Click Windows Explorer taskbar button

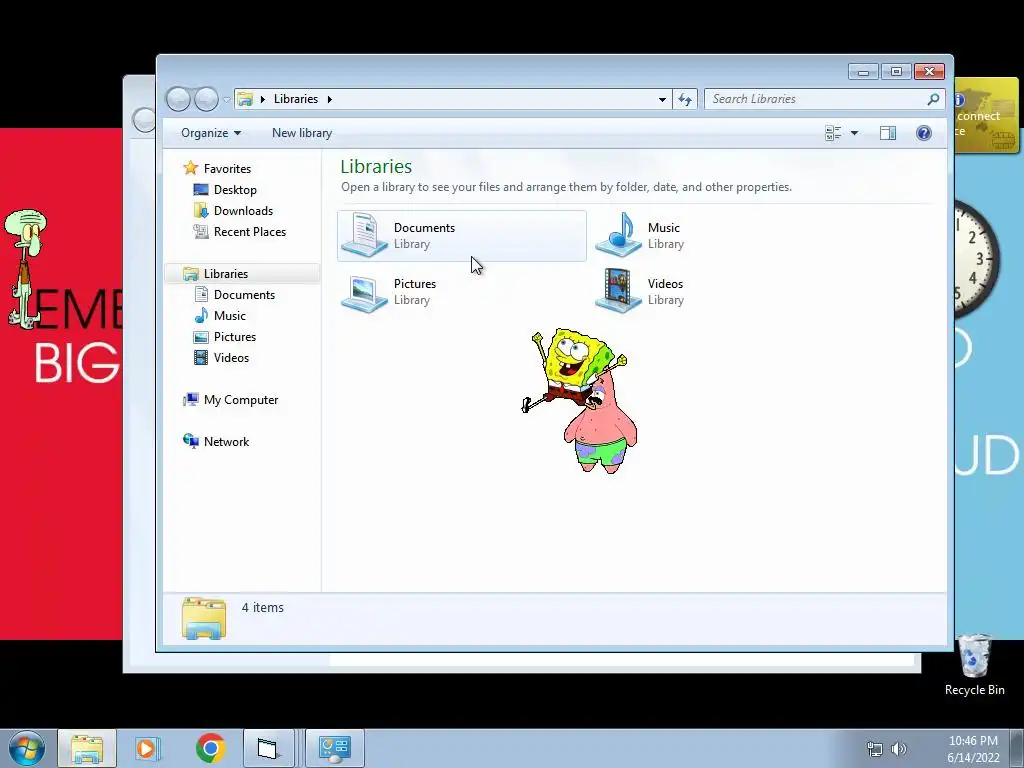87,748
